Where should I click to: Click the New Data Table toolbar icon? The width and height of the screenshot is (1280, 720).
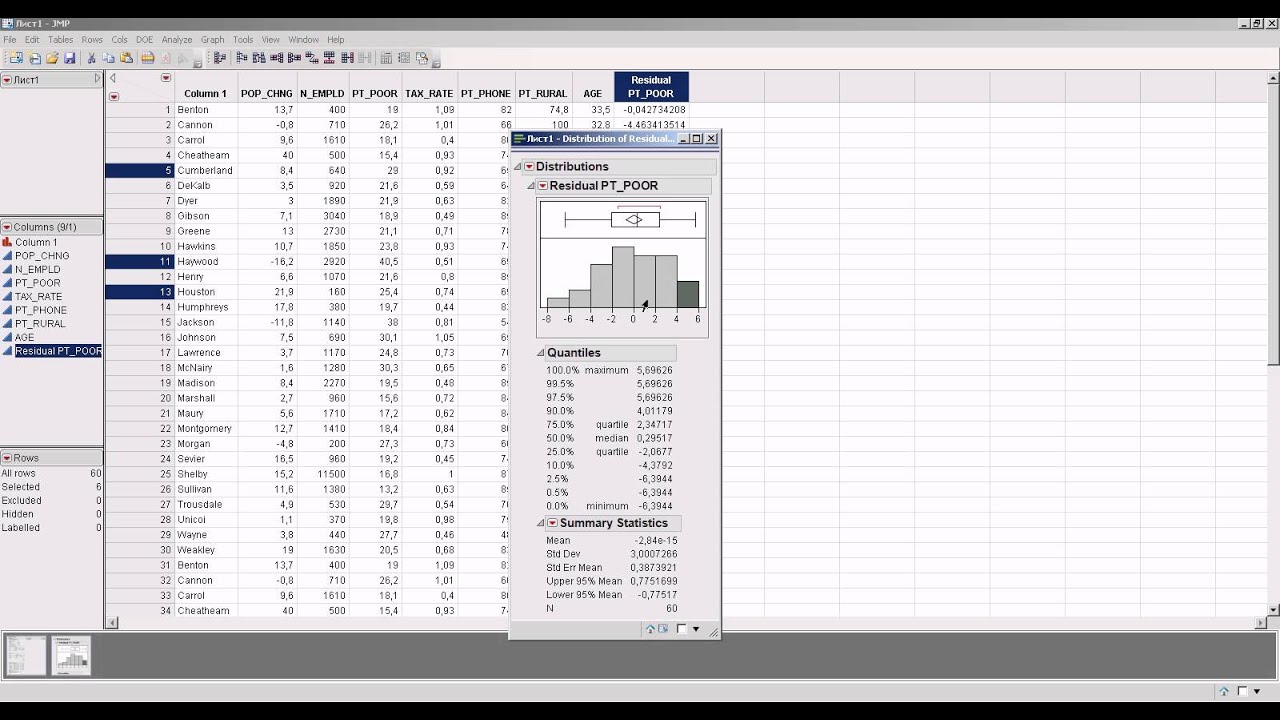coord(17,58)
